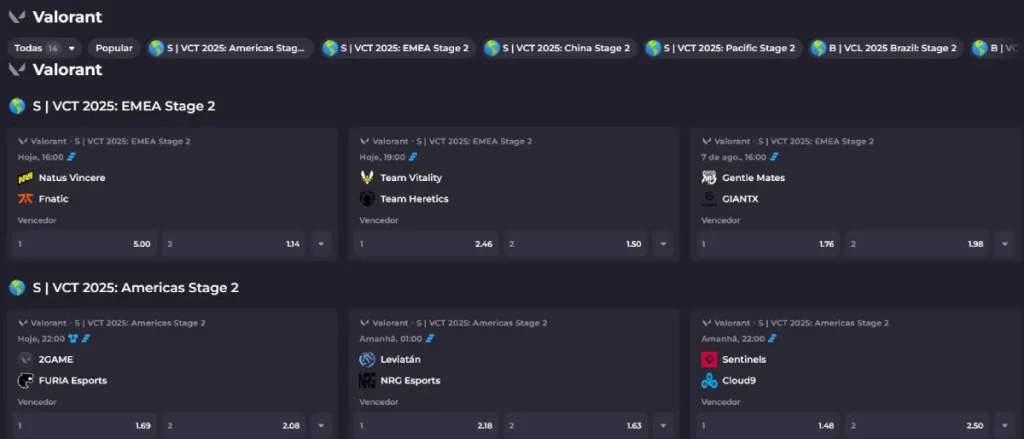1024x439 pixels.
Task: Expand more markets for Sentinels vs Cloud9
Action: (x=1004, y=426)
